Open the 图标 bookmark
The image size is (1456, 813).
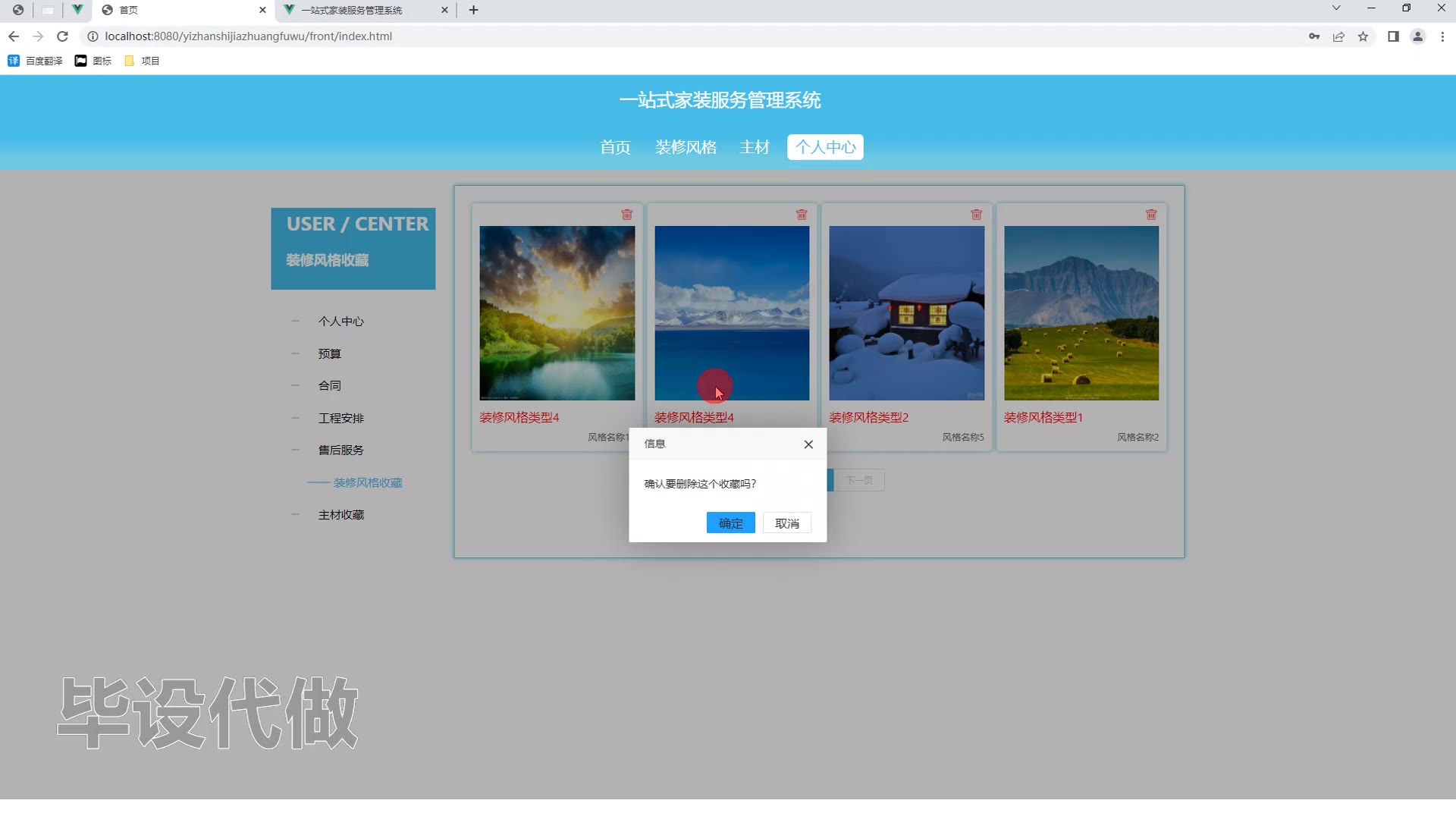pos(93,61)
